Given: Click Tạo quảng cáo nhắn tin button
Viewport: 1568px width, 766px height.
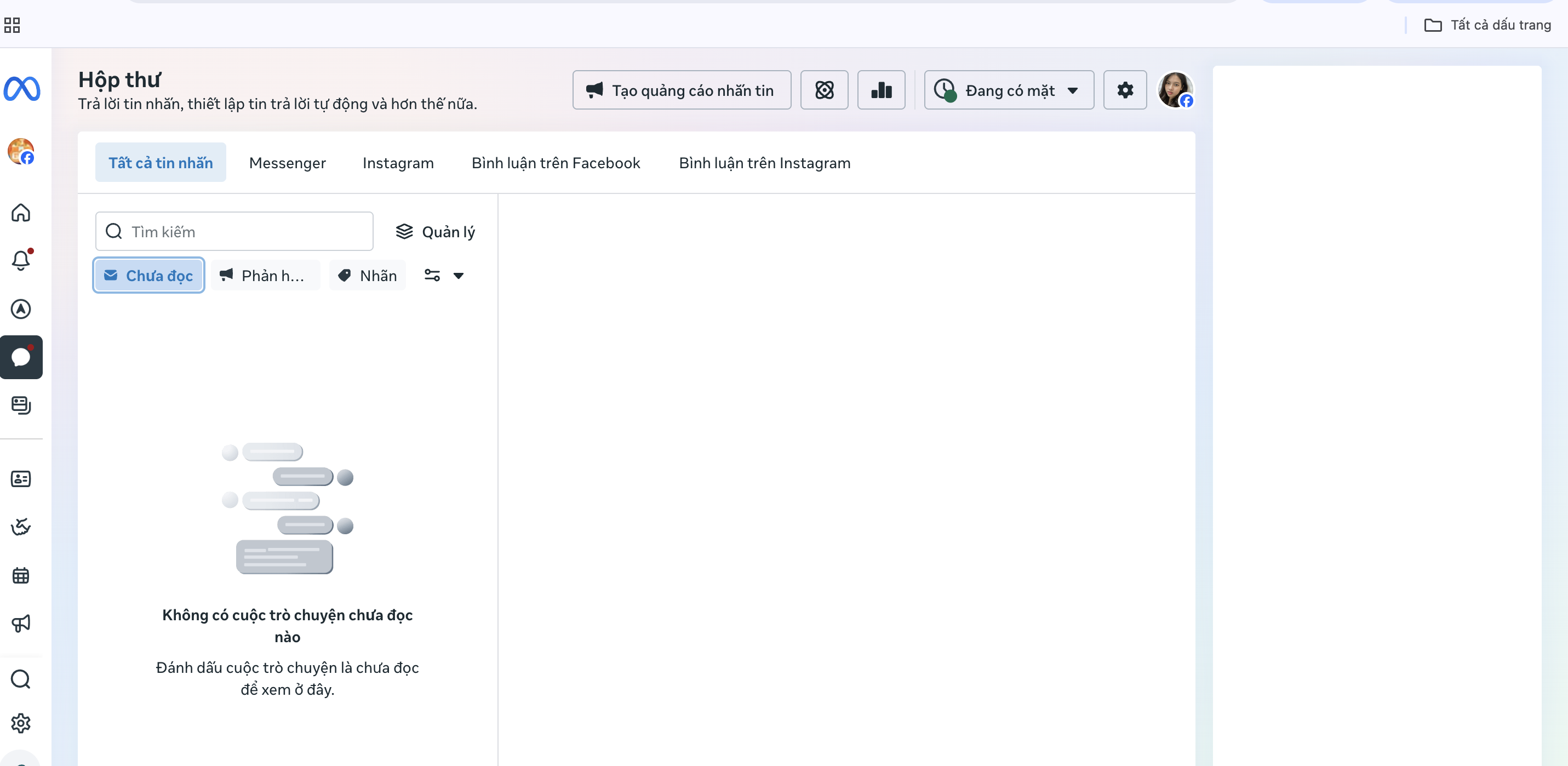Looking at the screenshot, I should 681,90.
